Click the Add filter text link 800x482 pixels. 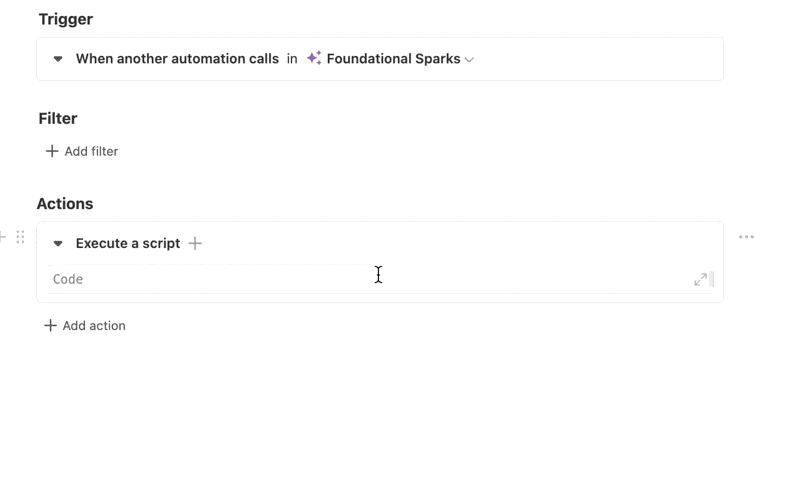click(91, 151)
